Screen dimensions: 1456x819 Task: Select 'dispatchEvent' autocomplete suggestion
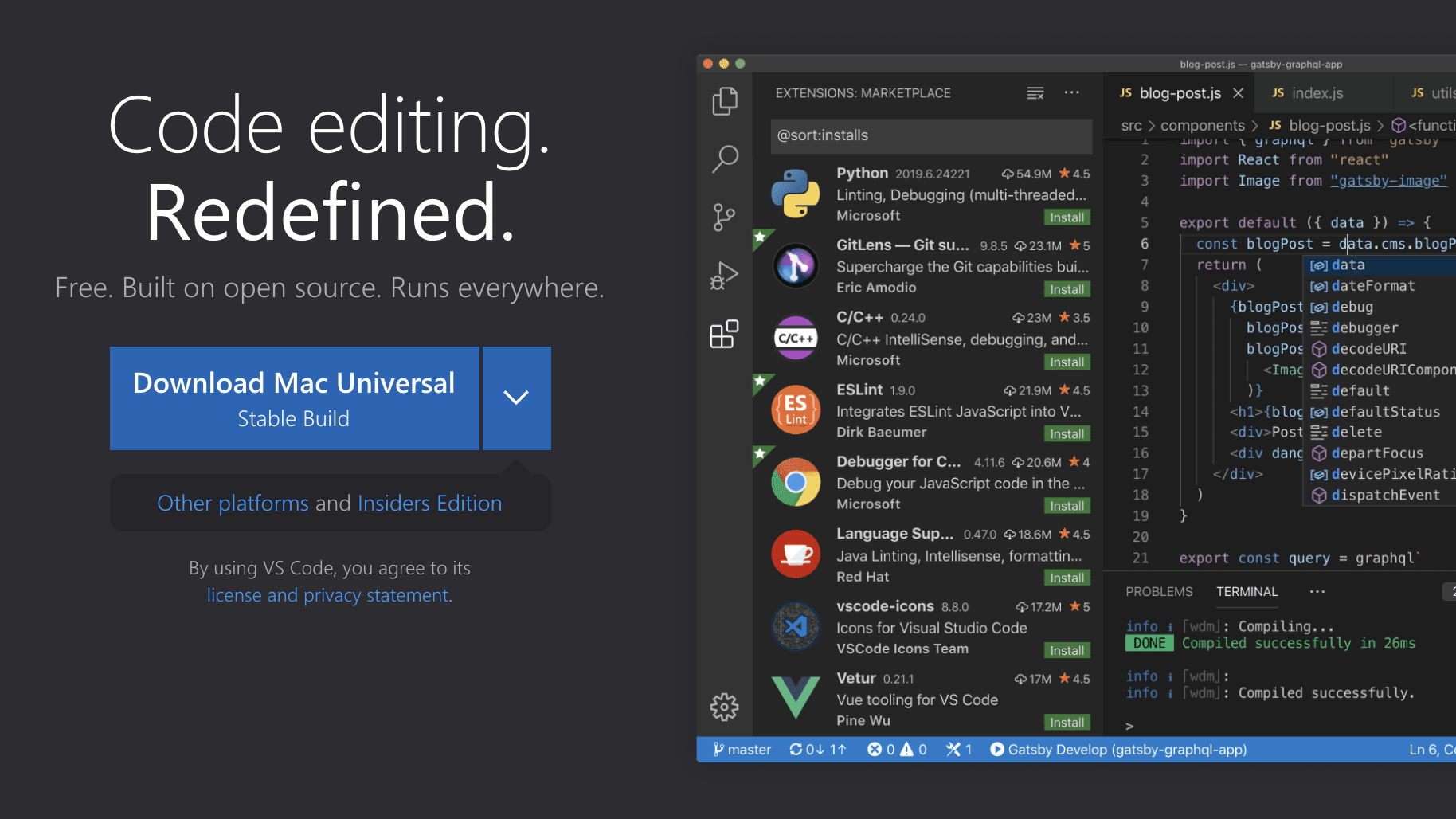tap(1380, 495)
